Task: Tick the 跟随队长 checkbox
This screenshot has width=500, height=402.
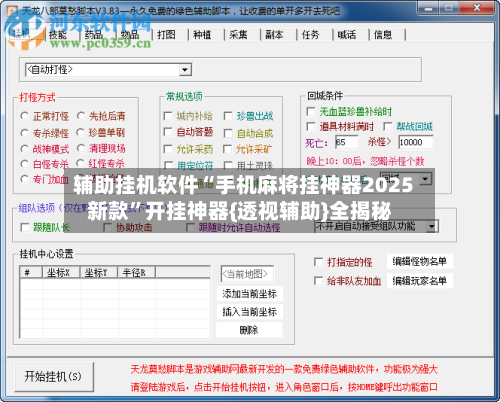Action: point(25,227)
